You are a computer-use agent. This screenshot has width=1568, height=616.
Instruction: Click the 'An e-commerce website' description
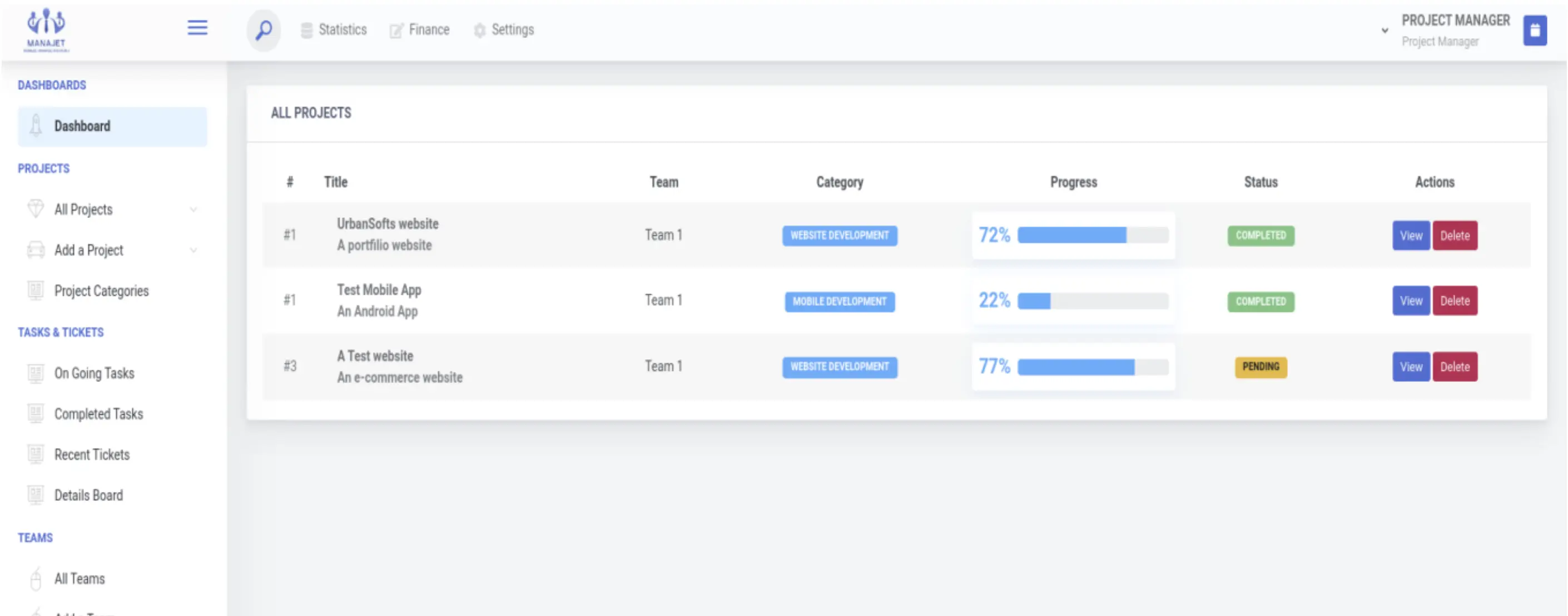400,377
